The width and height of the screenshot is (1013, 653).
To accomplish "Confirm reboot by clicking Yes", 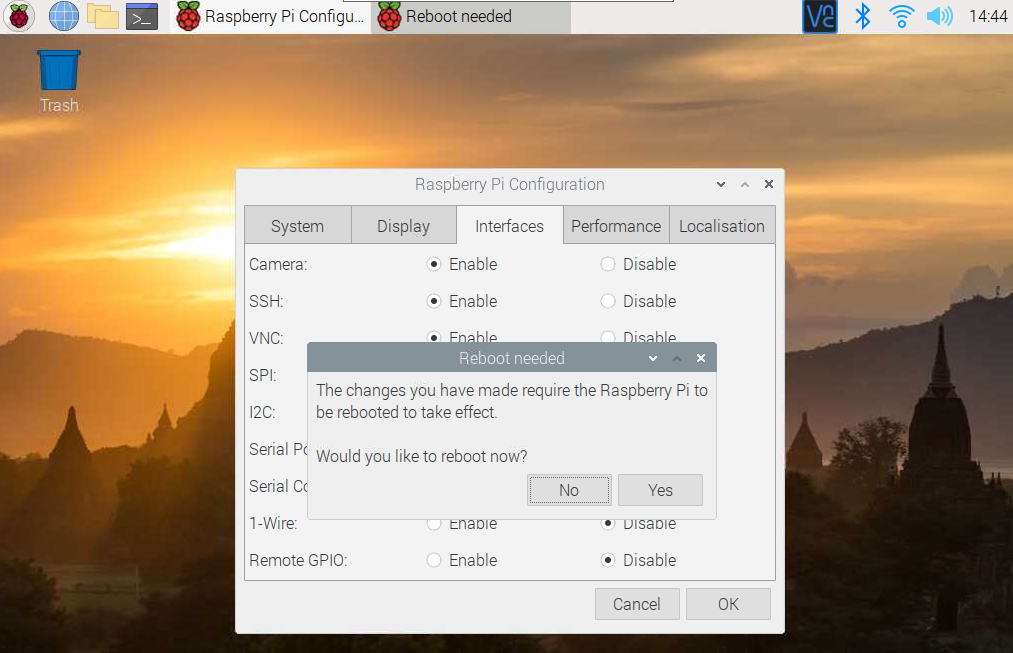I will tap(659, 490).
